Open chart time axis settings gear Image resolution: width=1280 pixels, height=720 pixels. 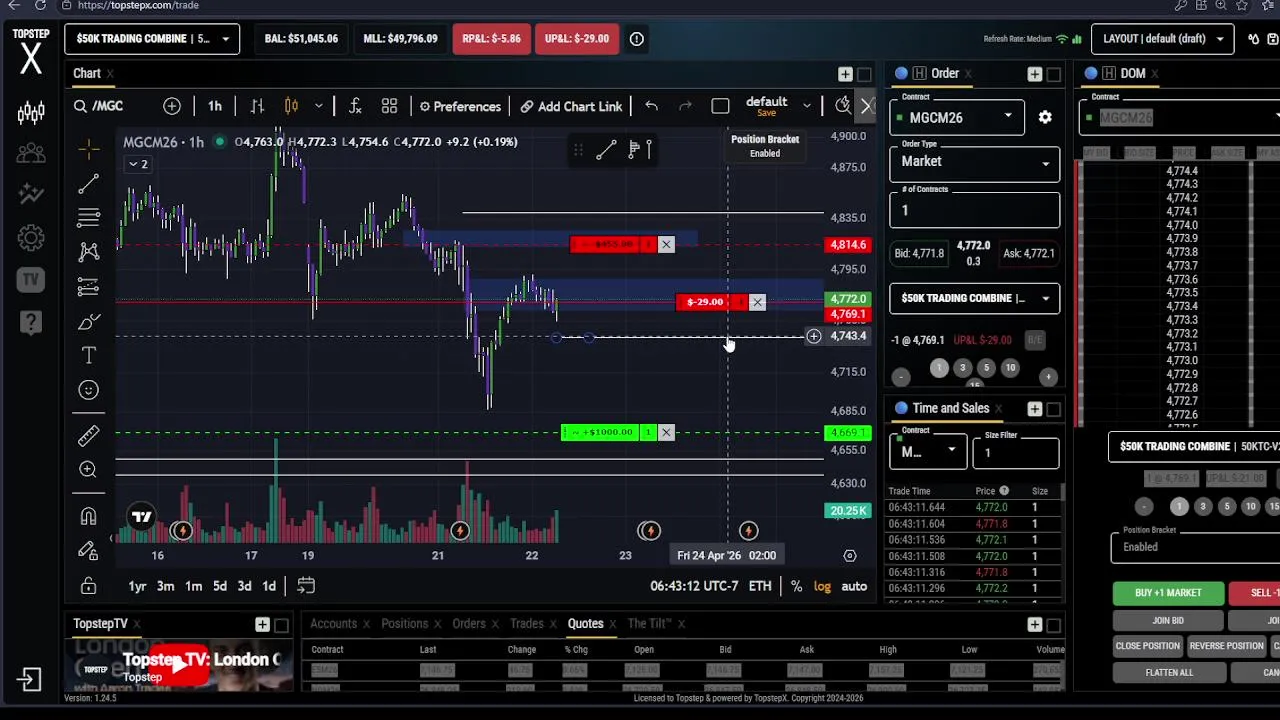[x=850, y=555]
